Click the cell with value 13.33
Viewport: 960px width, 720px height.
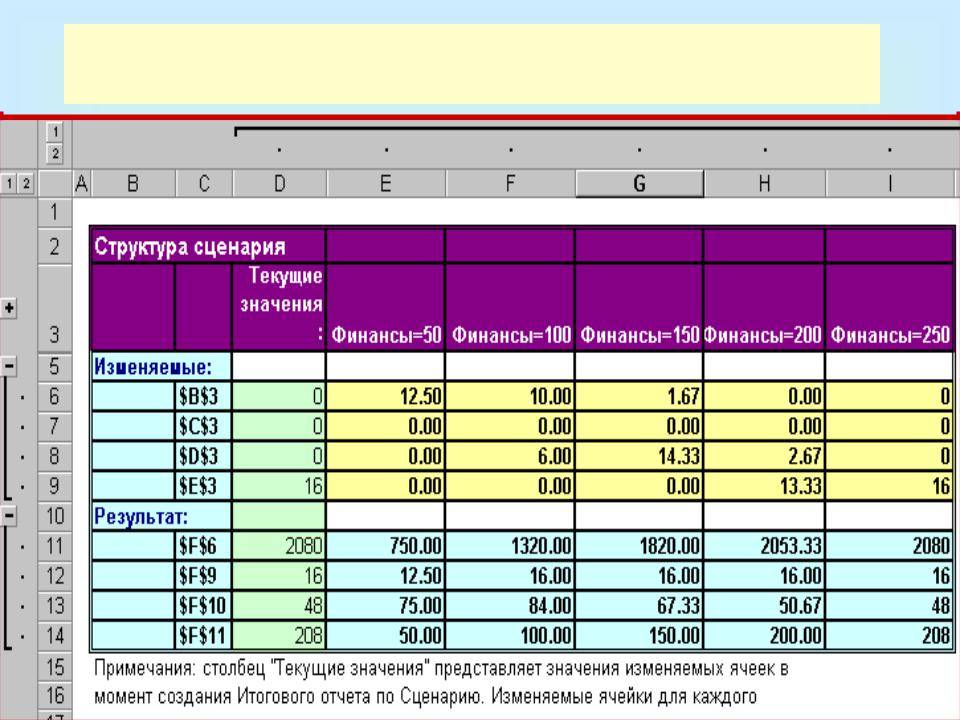pyautogui.click(x=764, y=486)
